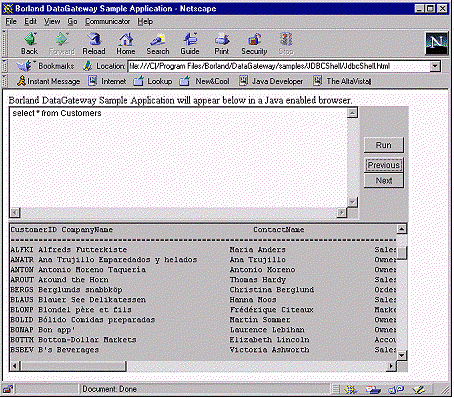
Task: Click the BOTTM Bottom-Dollar Markets row
Action: point(203,340)
